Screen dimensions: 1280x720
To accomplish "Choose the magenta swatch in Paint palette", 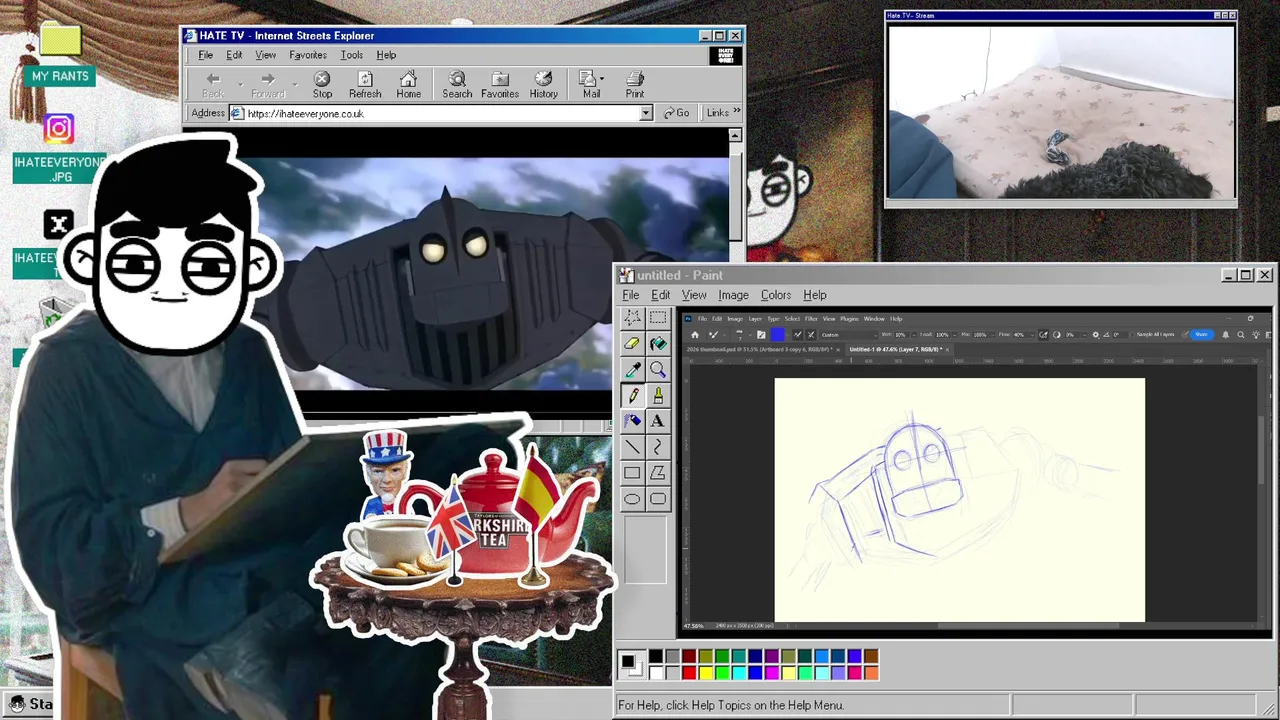I will click(x=772, y=673).
